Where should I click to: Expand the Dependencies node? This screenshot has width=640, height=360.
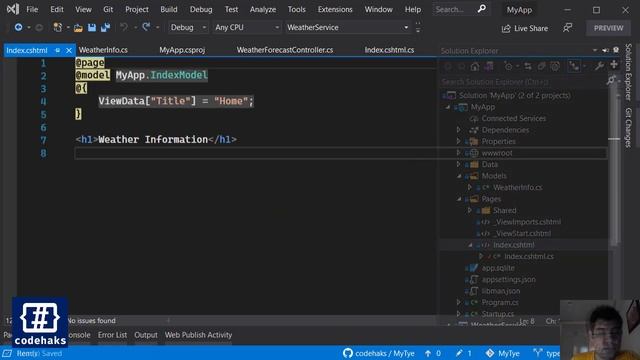click(x=458, y=129)
